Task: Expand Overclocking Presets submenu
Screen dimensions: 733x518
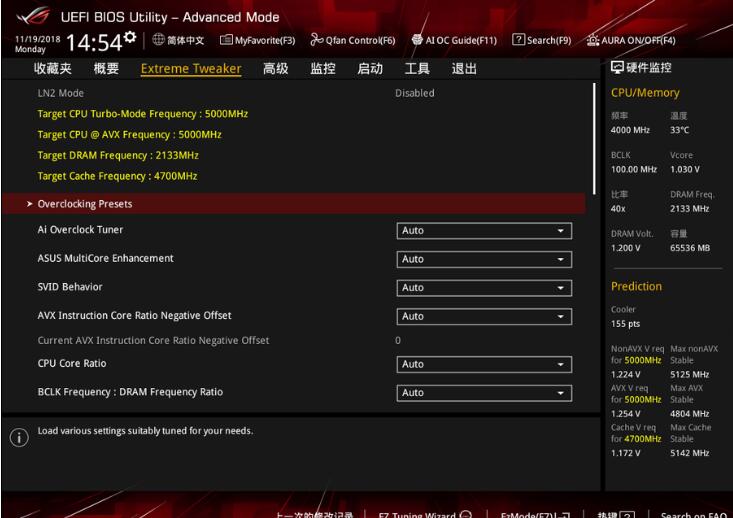Action: coord(294,204)
